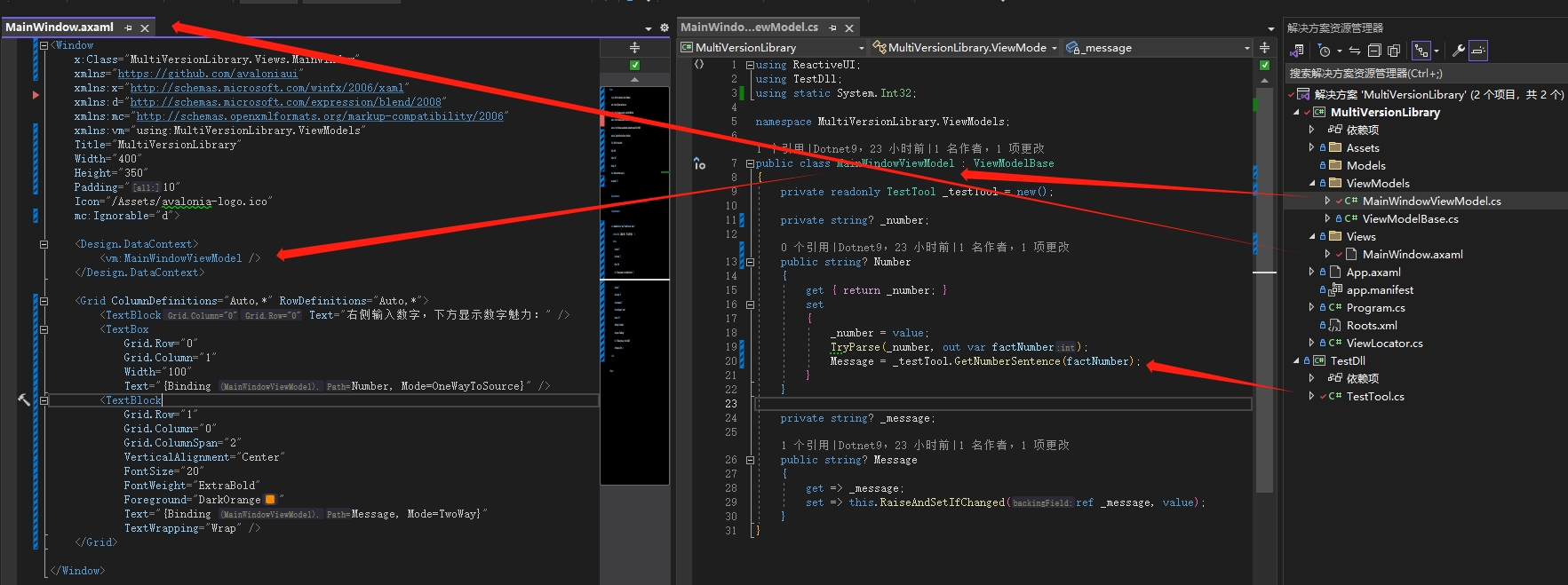Screen dimensions: 1568x585
Task: Open TestTool.cs in Solution Explorer
Action: [1374, 397]
